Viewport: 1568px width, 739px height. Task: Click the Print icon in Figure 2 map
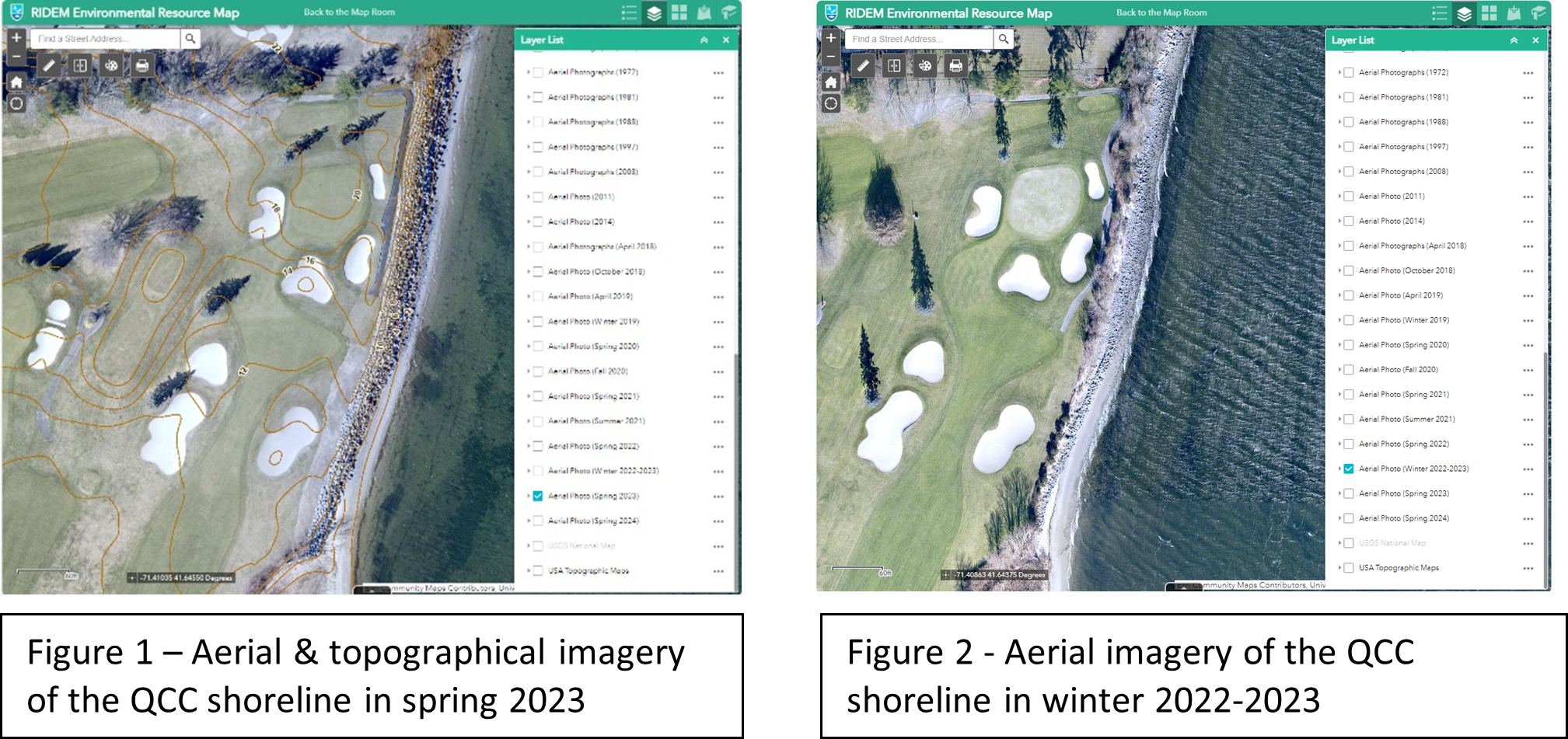point(955,66)
